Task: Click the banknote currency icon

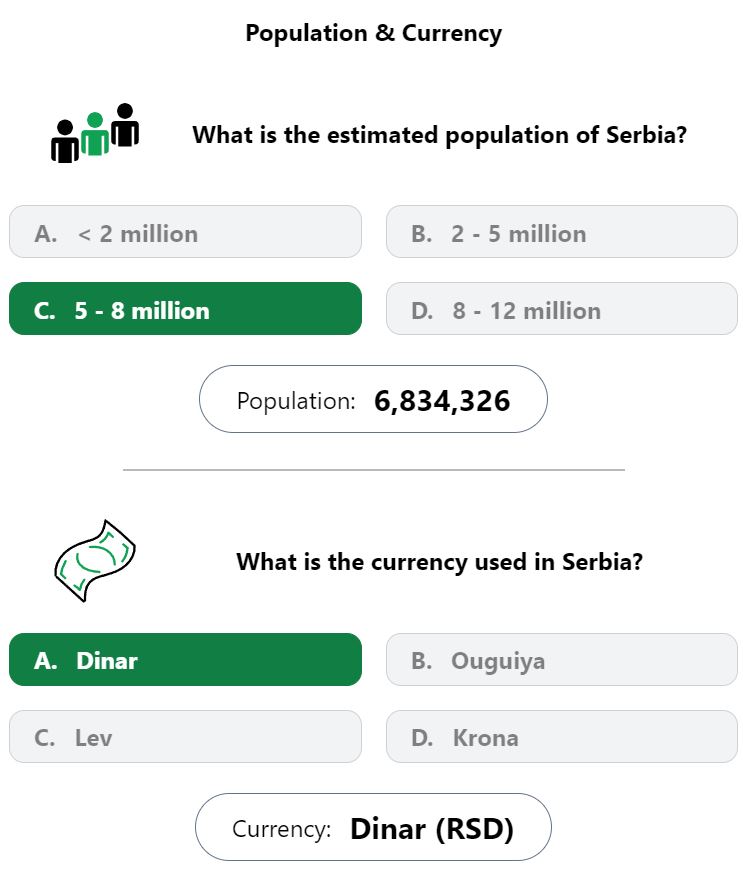Action: [95, 560]
